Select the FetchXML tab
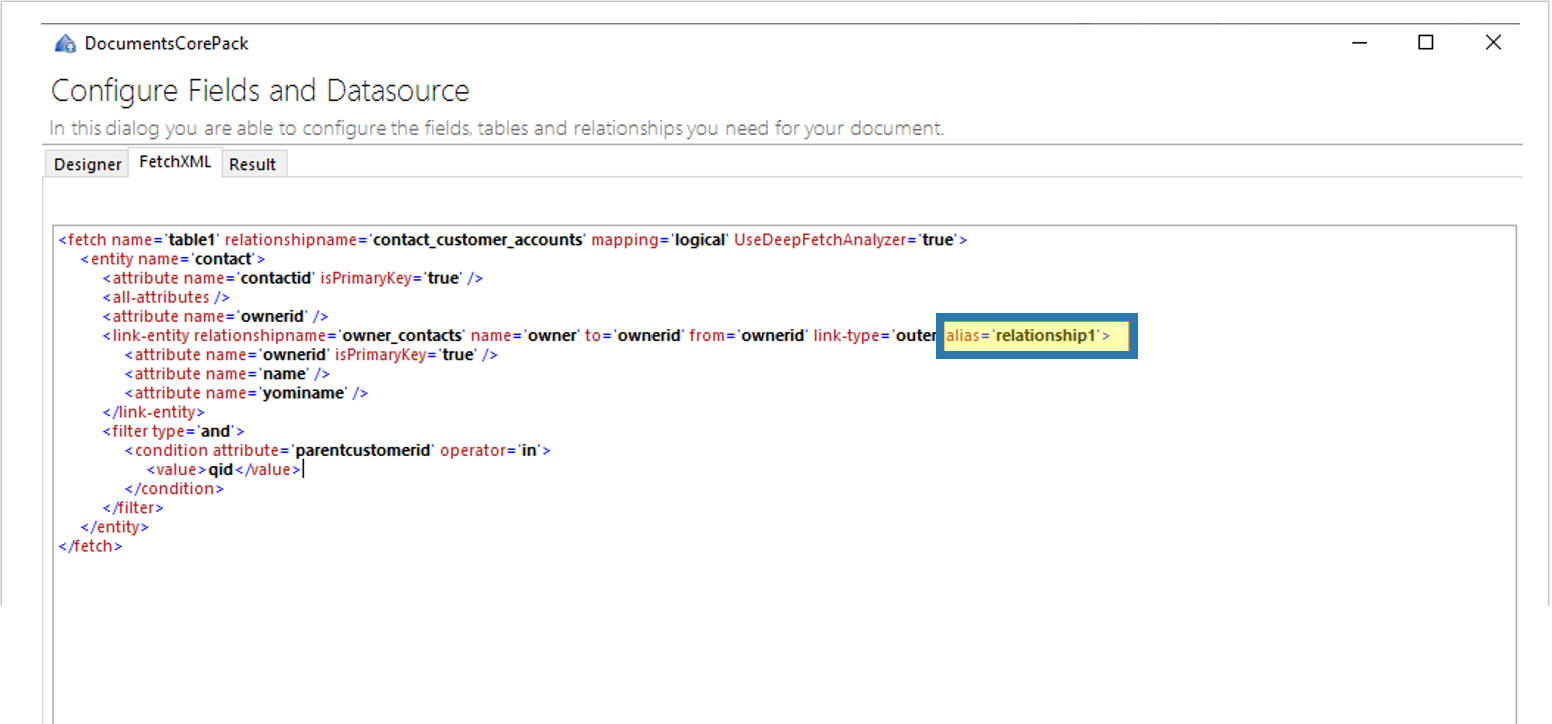This screenshot has height=724, width=1552. 175,162
